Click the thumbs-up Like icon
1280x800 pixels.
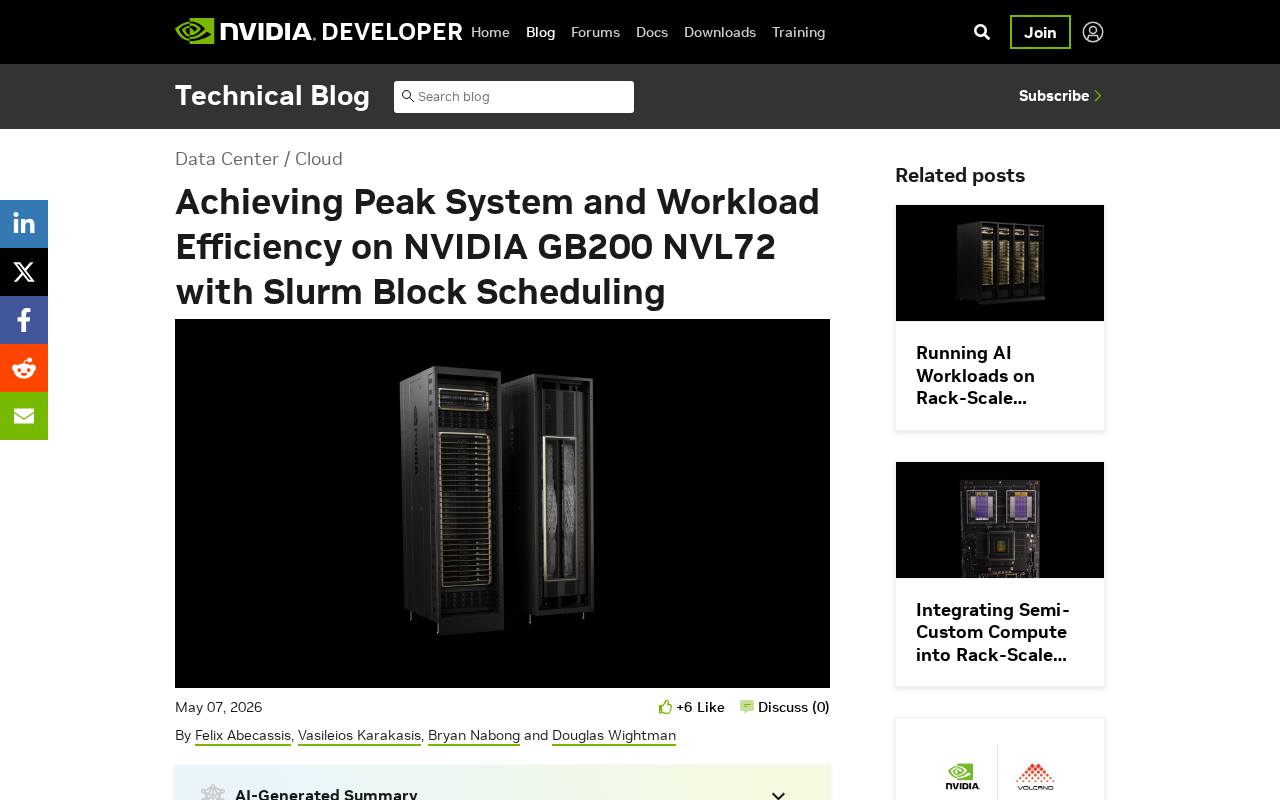tap(665, 707)
